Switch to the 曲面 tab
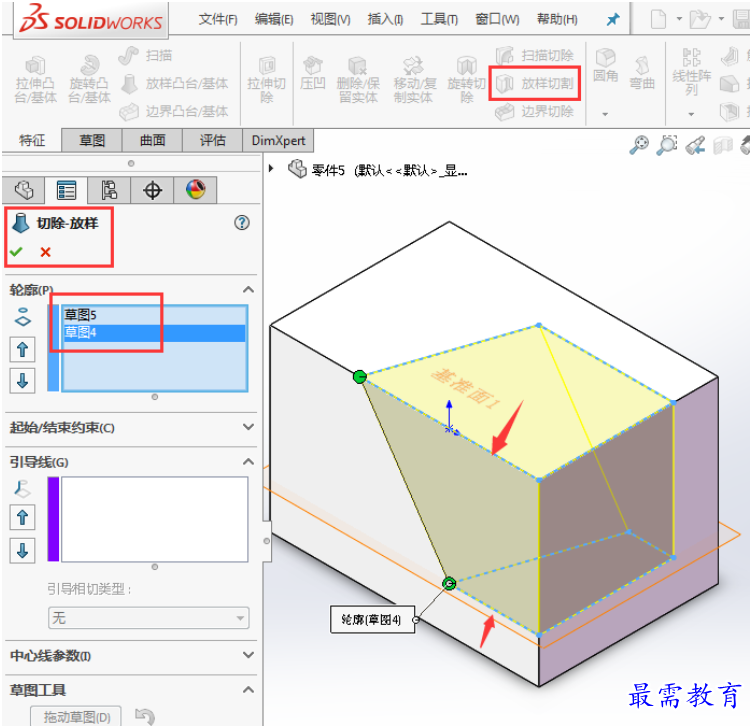The image size is (750, 727). tap(153, 140)
